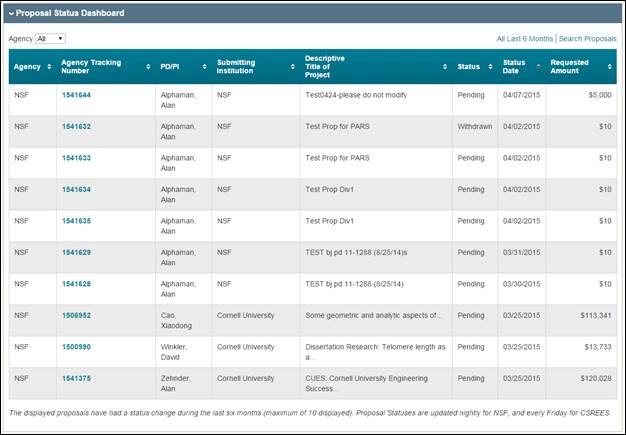Open Winkler, David proposal 1500990

tap(76, 347)
